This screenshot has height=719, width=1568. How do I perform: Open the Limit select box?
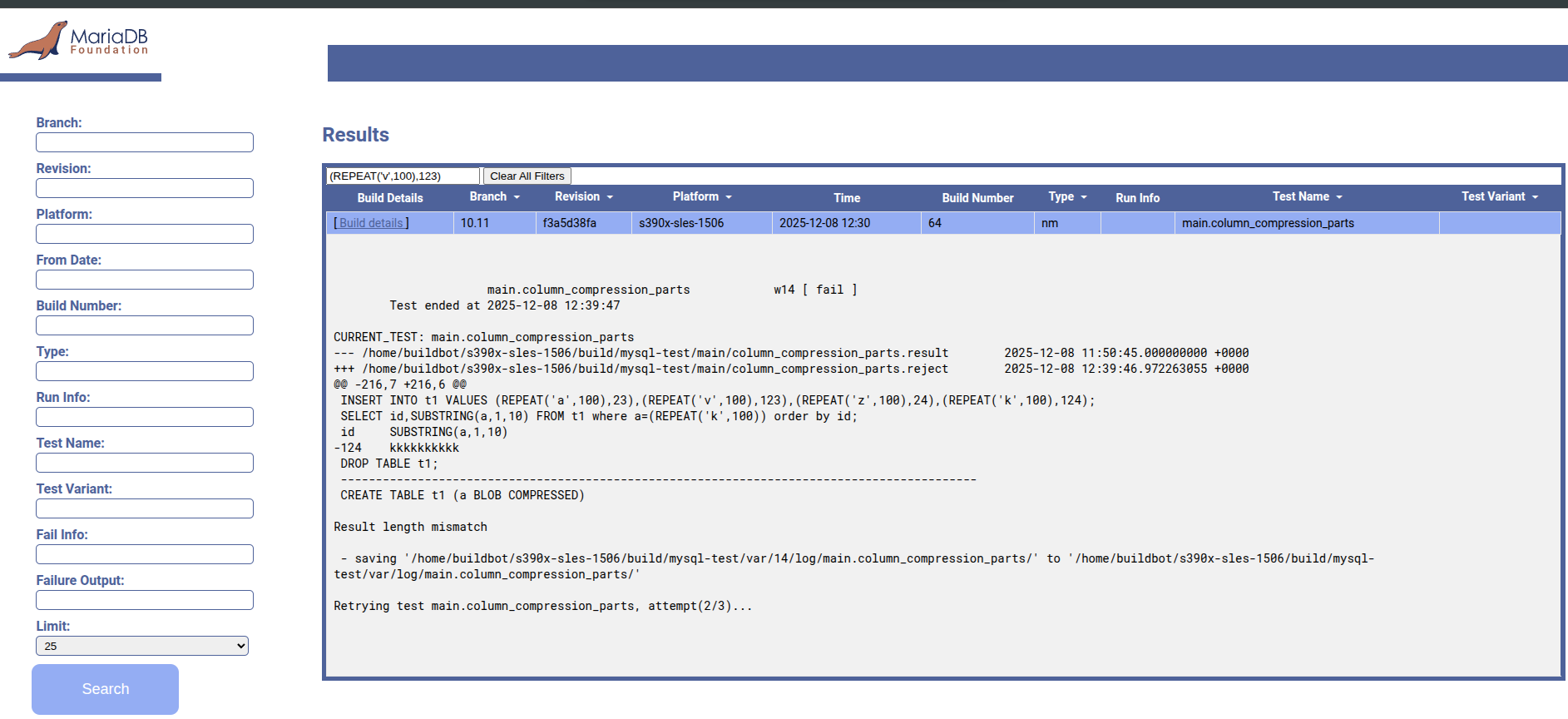click(142, 646)
